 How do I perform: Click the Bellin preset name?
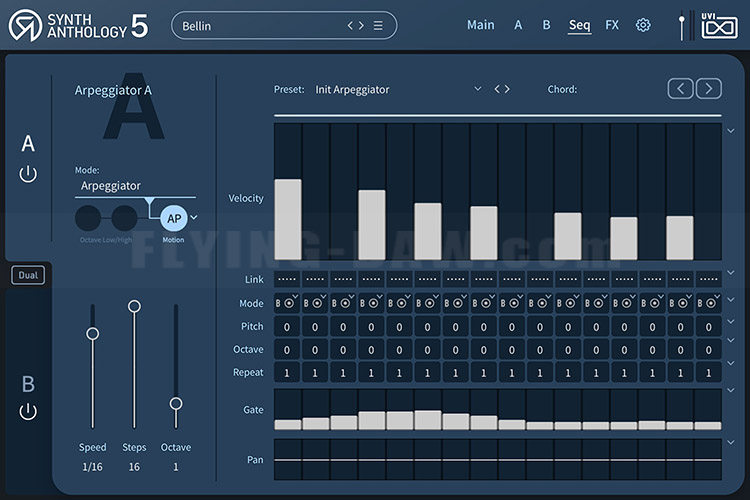[x=197, y=26]
